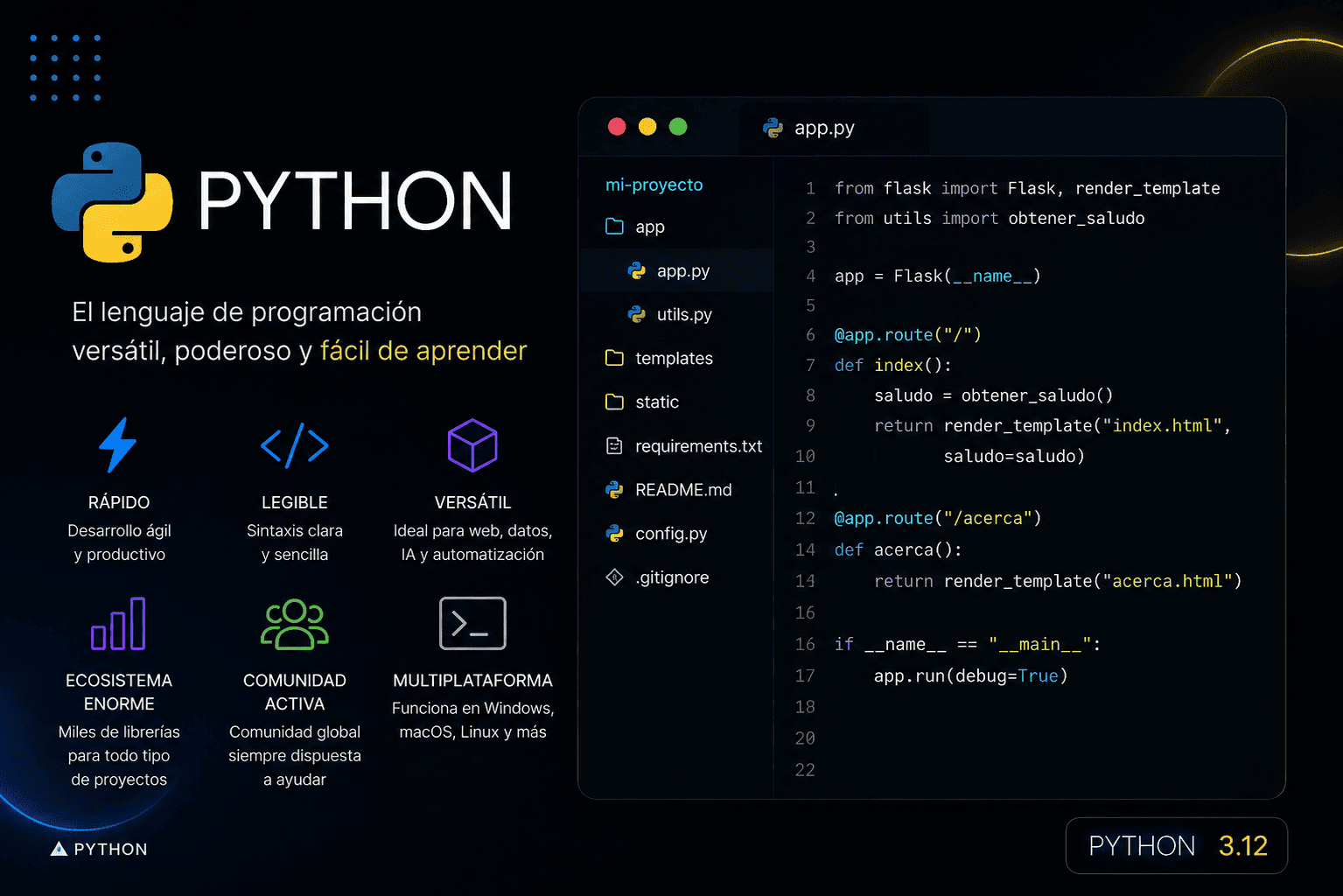Screen dimensions: 1343x896
Task: Click the Python icon in the app.py tab
Action: (773, 128)
